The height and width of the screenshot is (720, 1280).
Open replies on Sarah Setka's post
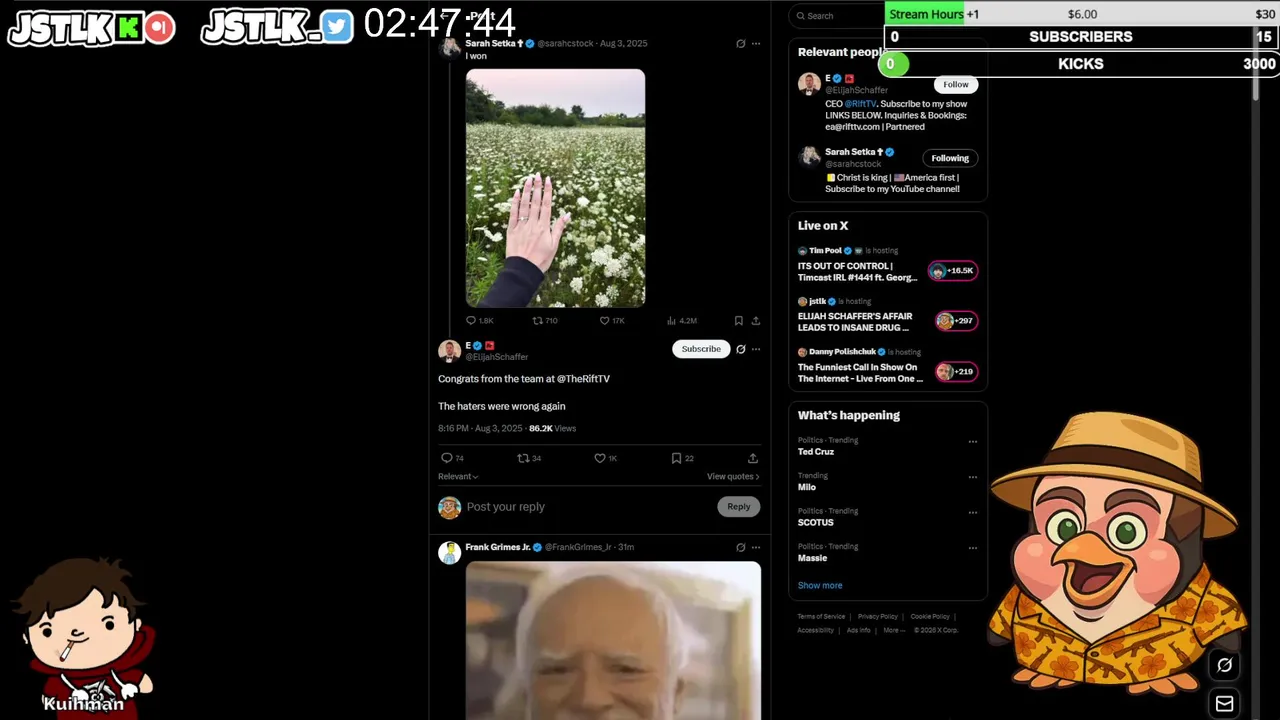pos(480,321)
